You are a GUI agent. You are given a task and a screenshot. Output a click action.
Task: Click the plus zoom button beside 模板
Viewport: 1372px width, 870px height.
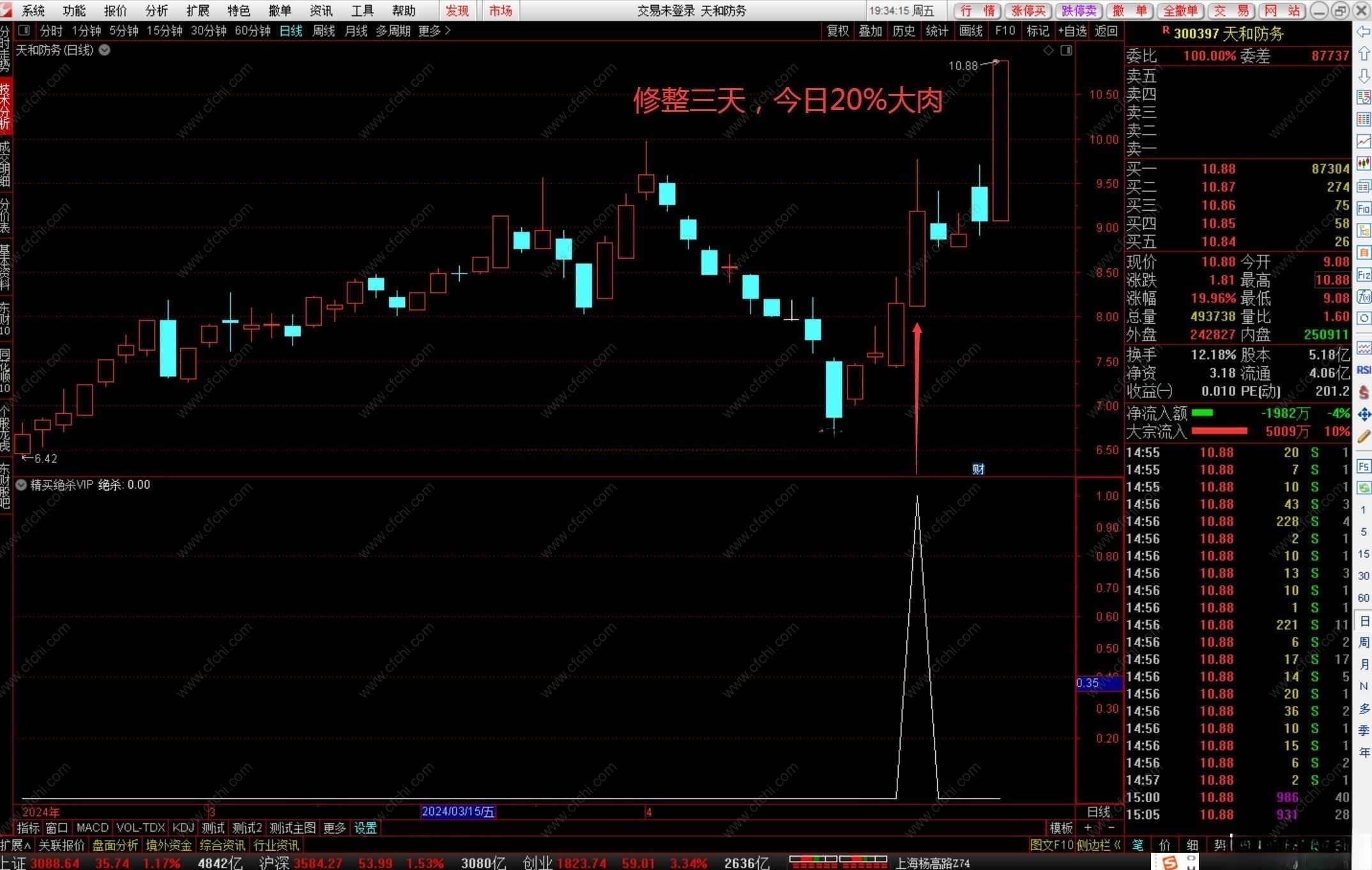click(1088, 827)
